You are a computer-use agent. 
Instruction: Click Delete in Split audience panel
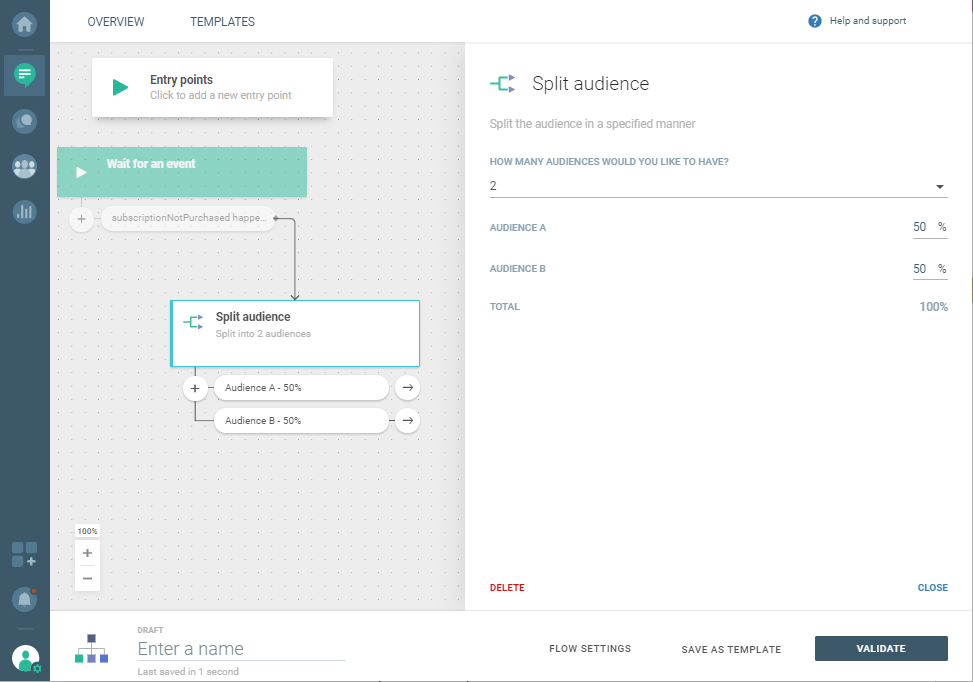[507, 588]
